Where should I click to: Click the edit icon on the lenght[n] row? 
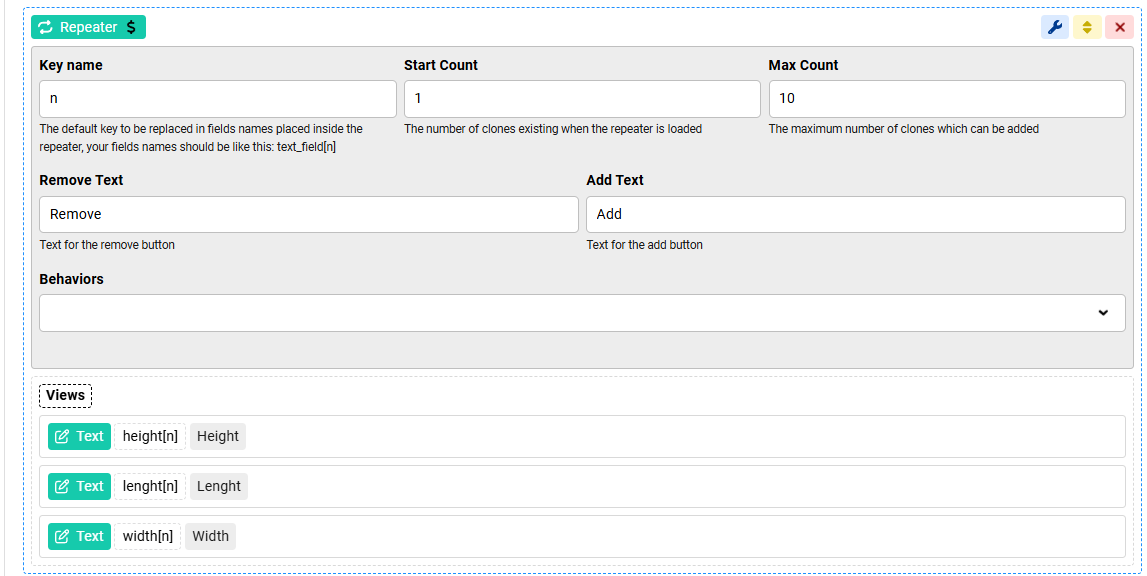pos(62,486)
